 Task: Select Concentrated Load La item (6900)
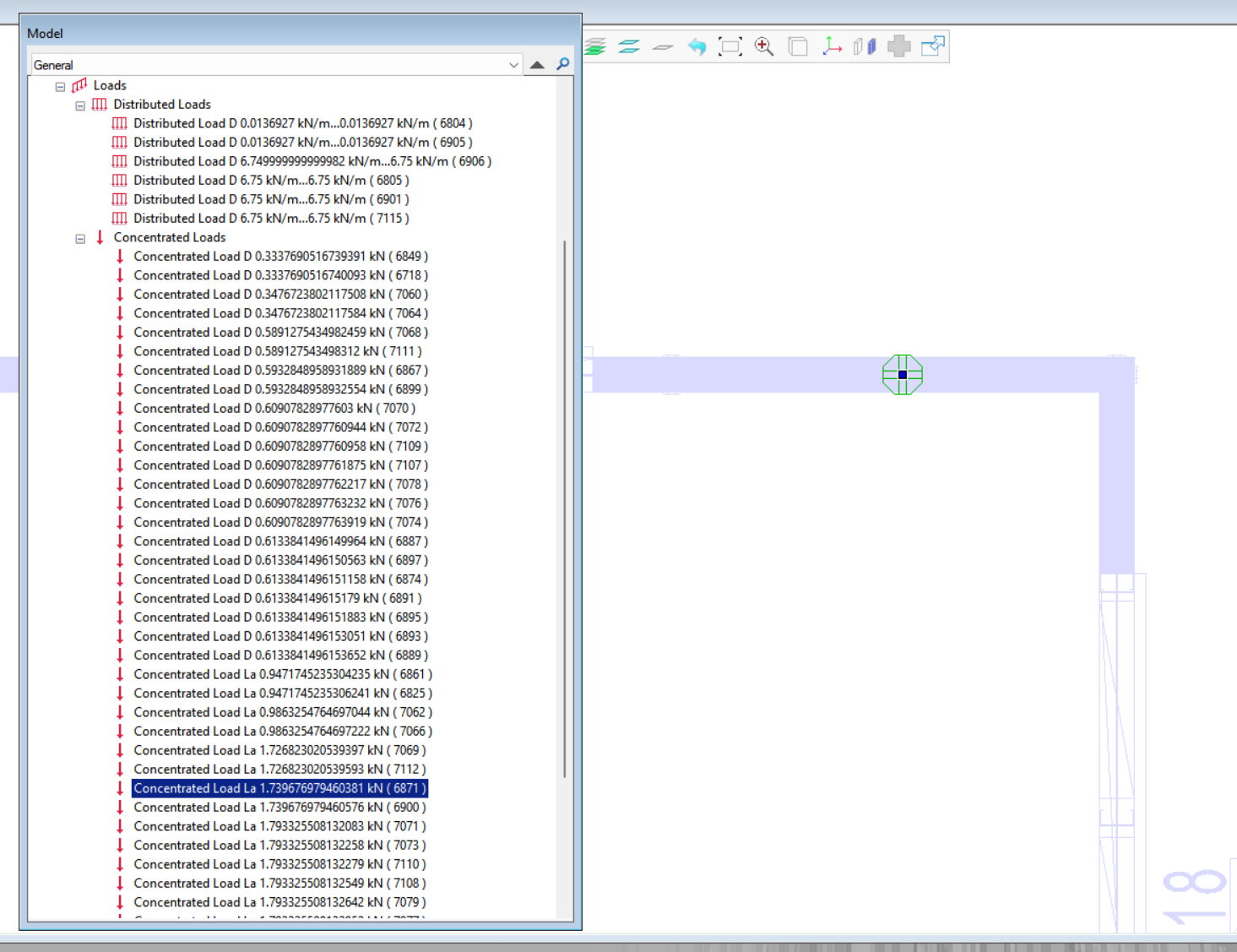pyautogui.click(x=279, y=808)
